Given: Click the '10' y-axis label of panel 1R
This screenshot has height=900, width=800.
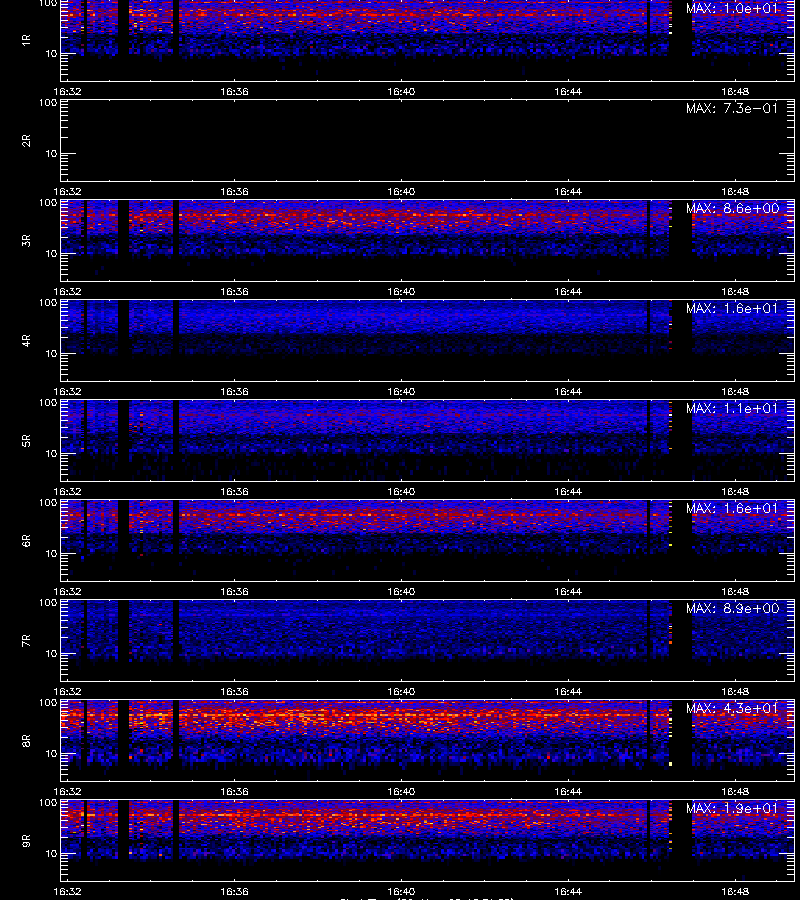Looking at the screenshot, I should click(x=52, y=53).
